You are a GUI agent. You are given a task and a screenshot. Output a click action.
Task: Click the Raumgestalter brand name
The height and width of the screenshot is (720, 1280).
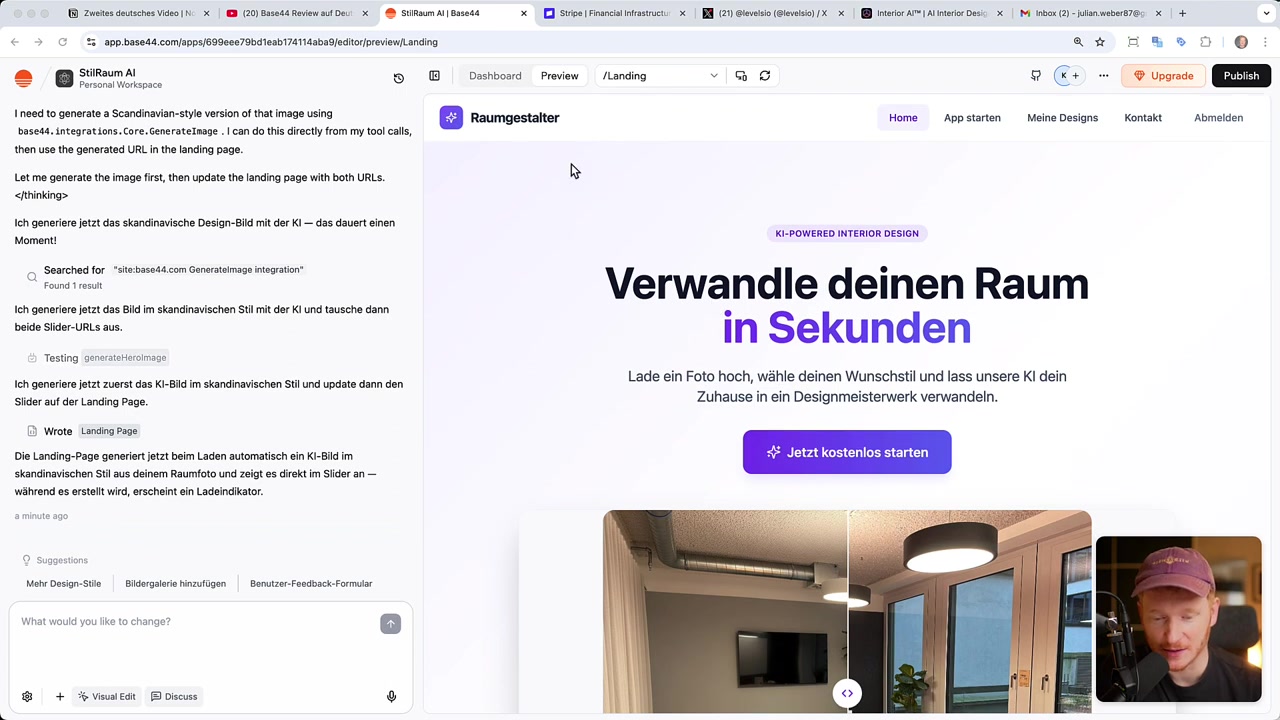coord(515,118)
